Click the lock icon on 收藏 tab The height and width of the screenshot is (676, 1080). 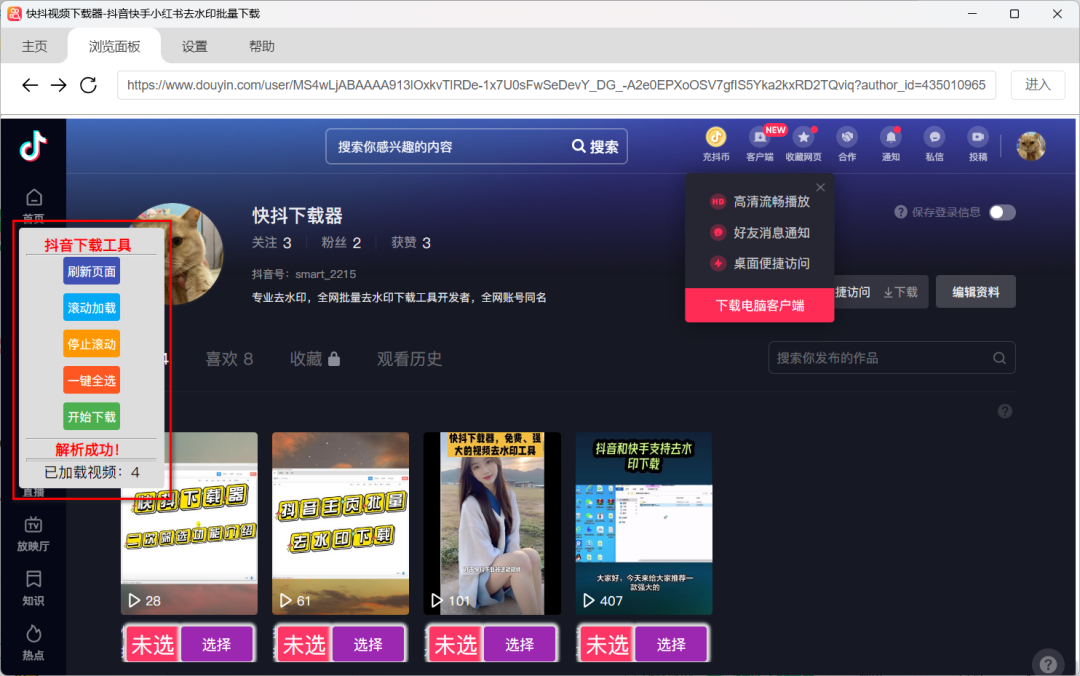pyautogui.click(x=334, y=358)
